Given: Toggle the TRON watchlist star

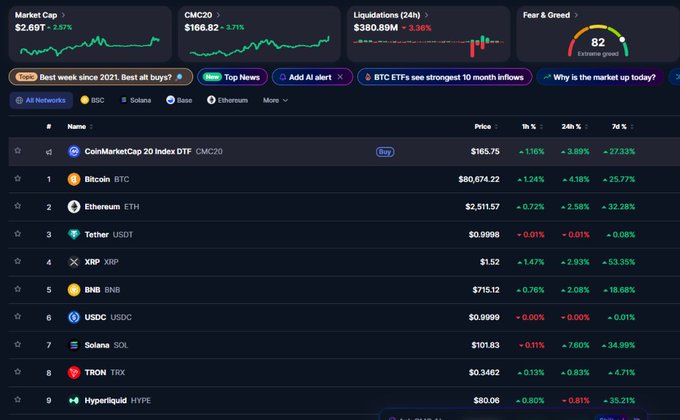Looking at the screenshot, I should point(18,371).
